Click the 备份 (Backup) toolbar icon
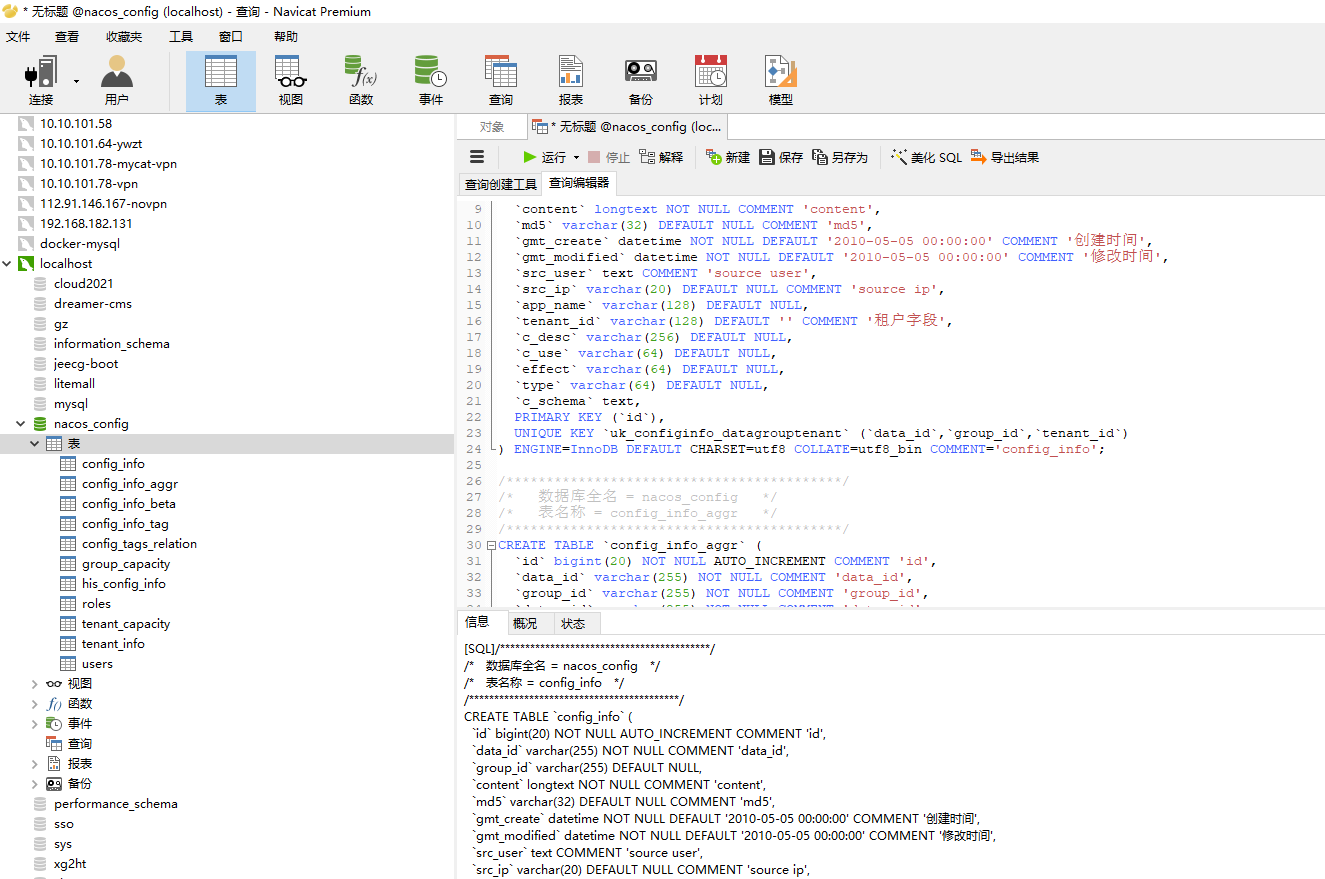The image size is (1325, 879). tap(641, 81)
